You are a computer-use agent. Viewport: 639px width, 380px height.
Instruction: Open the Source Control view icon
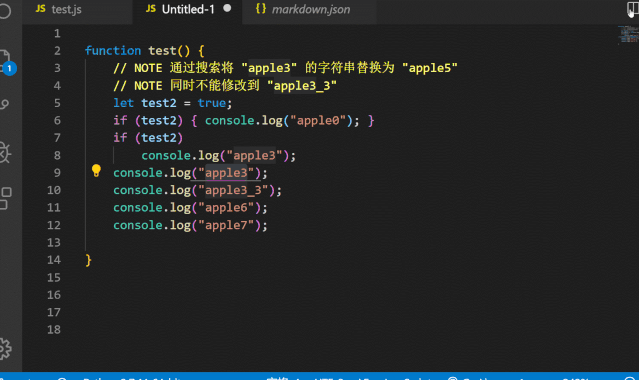click(5, 104)
